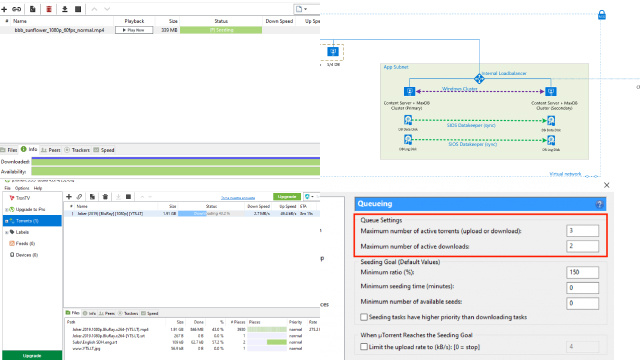
Task: Click the chain link Add URL icon in lower window
Action: tap(80, 197)
